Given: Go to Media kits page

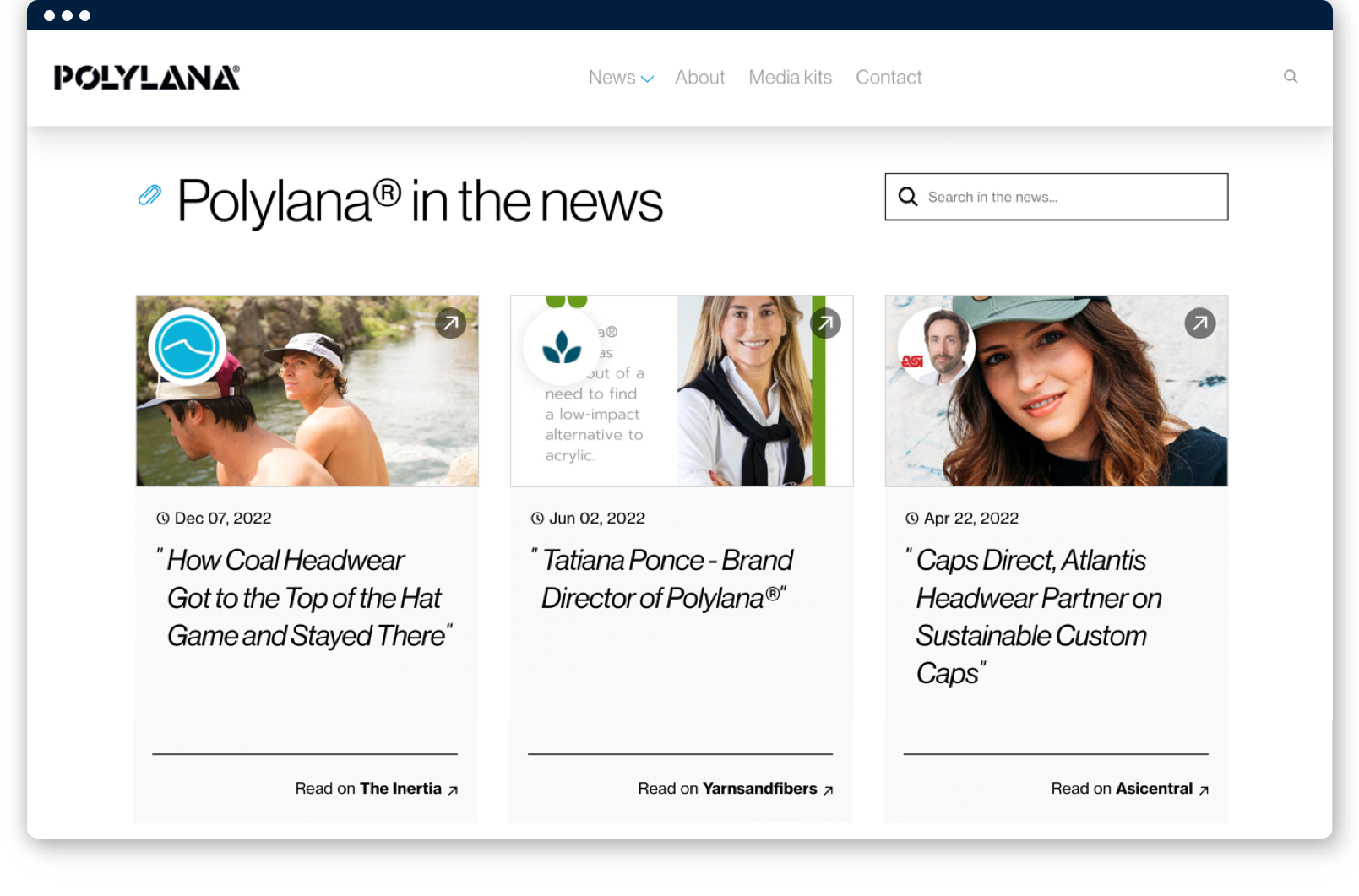Looking at the screenshot, I should click(790, 78).
